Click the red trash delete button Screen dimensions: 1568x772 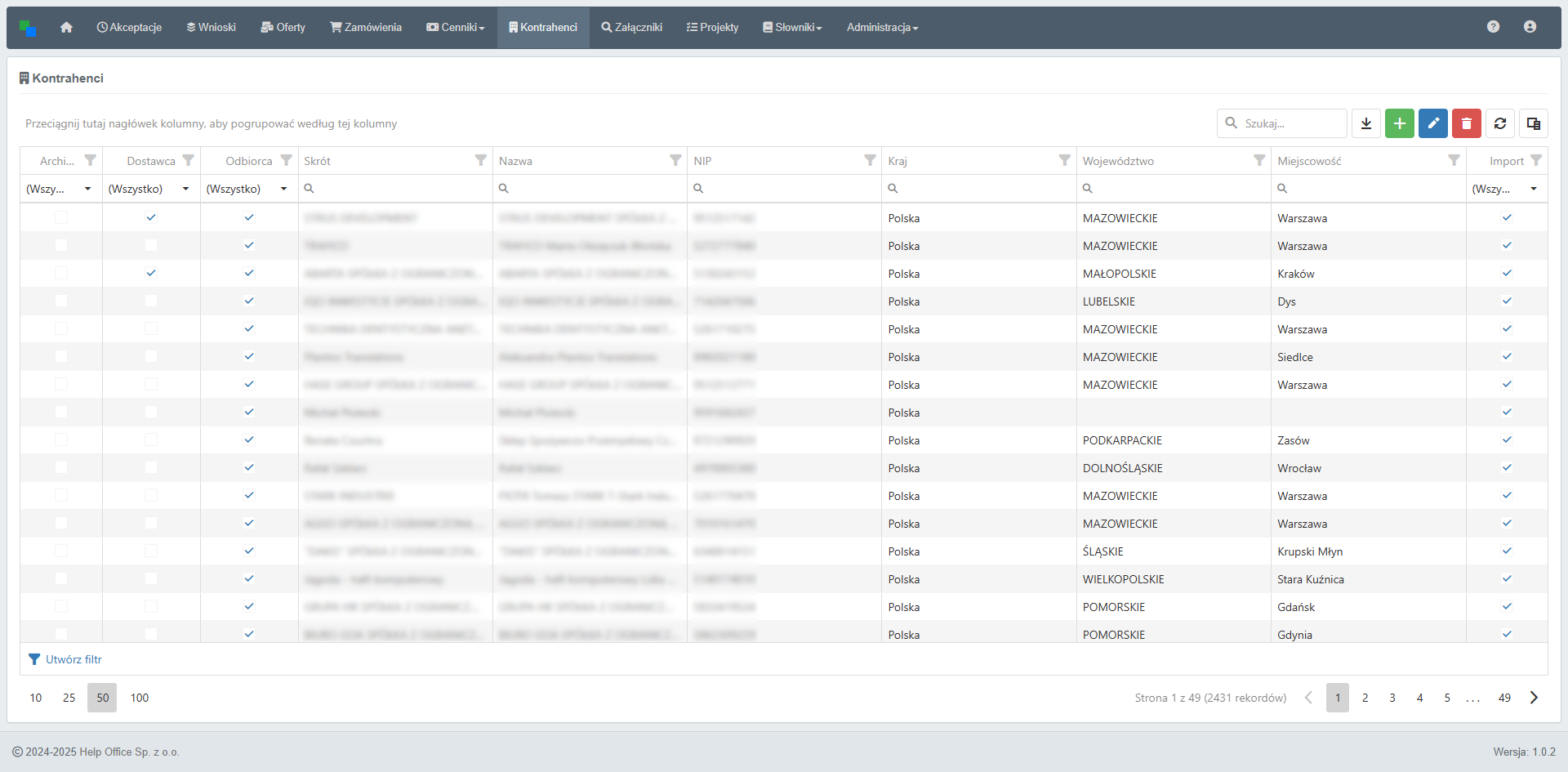point(1466,123)
